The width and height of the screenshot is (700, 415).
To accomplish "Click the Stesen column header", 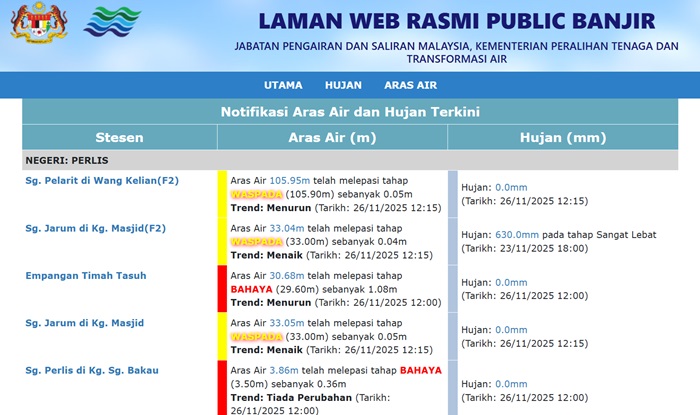I will pyautogui.click(x=119, y=137).
